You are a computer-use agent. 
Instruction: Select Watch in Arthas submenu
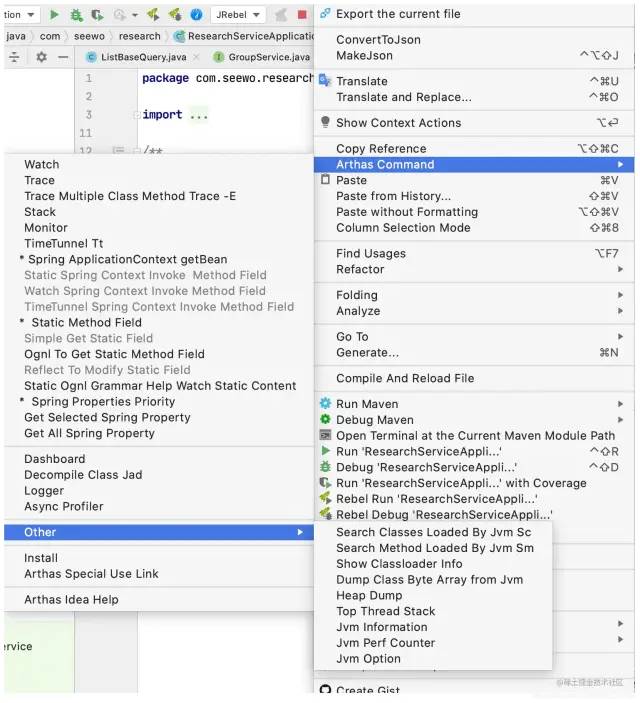tap(42, 165)
